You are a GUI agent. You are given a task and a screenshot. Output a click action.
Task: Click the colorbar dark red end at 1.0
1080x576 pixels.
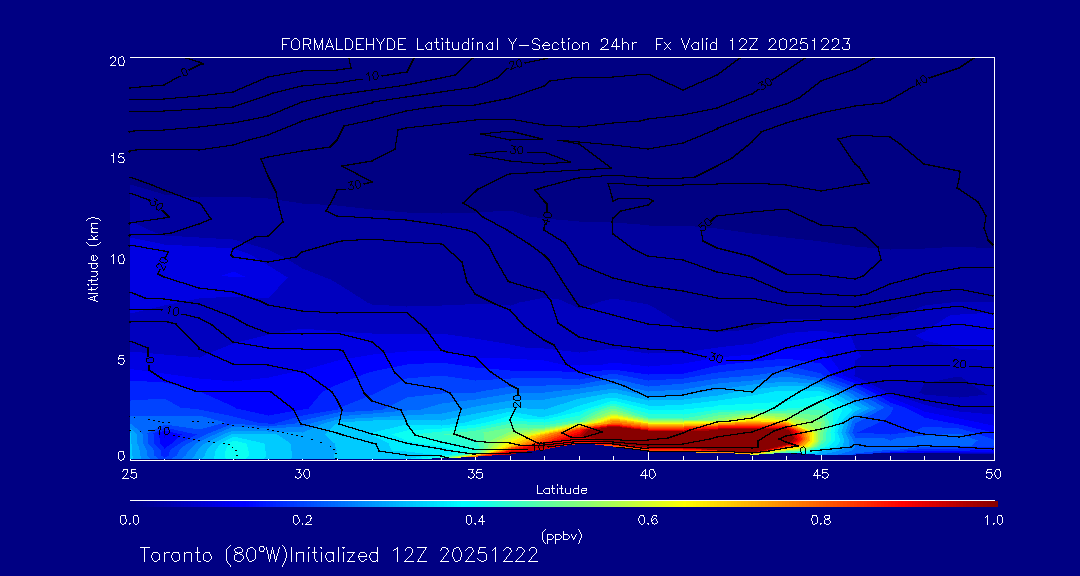(989, 504)
